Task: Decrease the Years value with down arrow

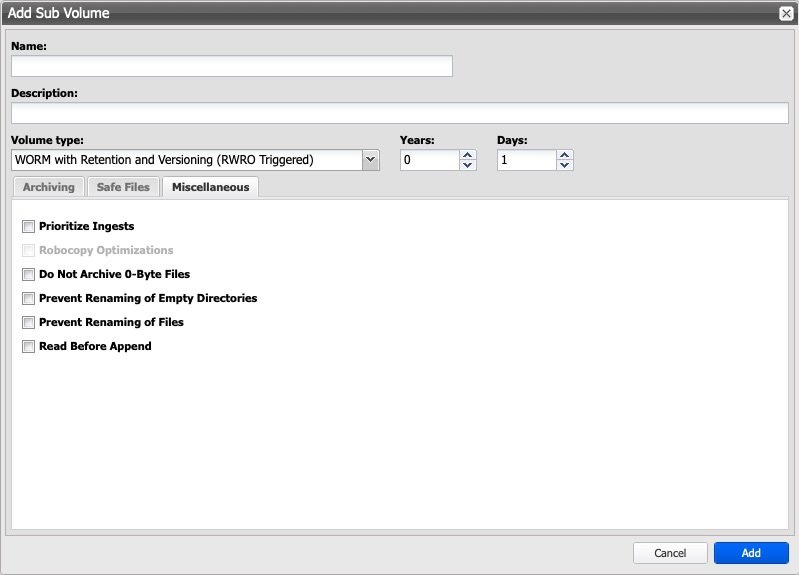Action: tap(468, 165)
